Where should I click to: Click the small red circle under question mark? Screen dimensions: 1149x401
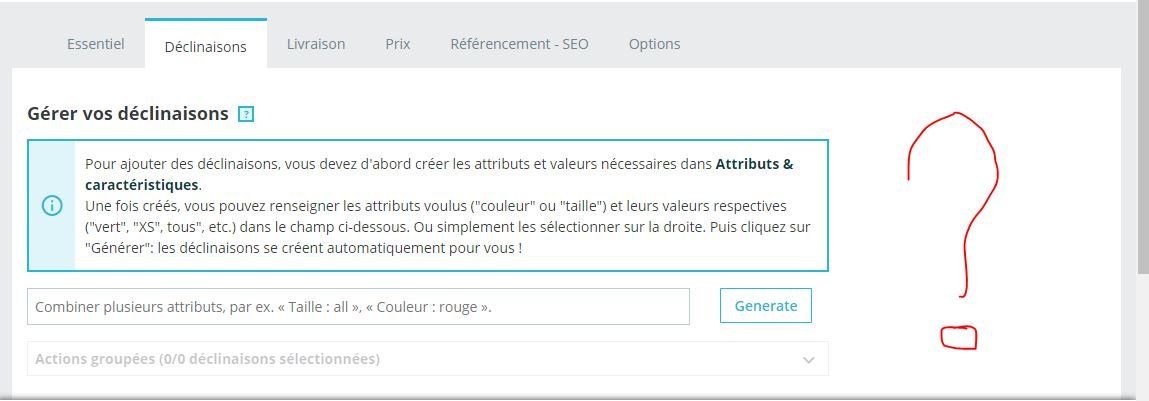[x=958, y=337]
